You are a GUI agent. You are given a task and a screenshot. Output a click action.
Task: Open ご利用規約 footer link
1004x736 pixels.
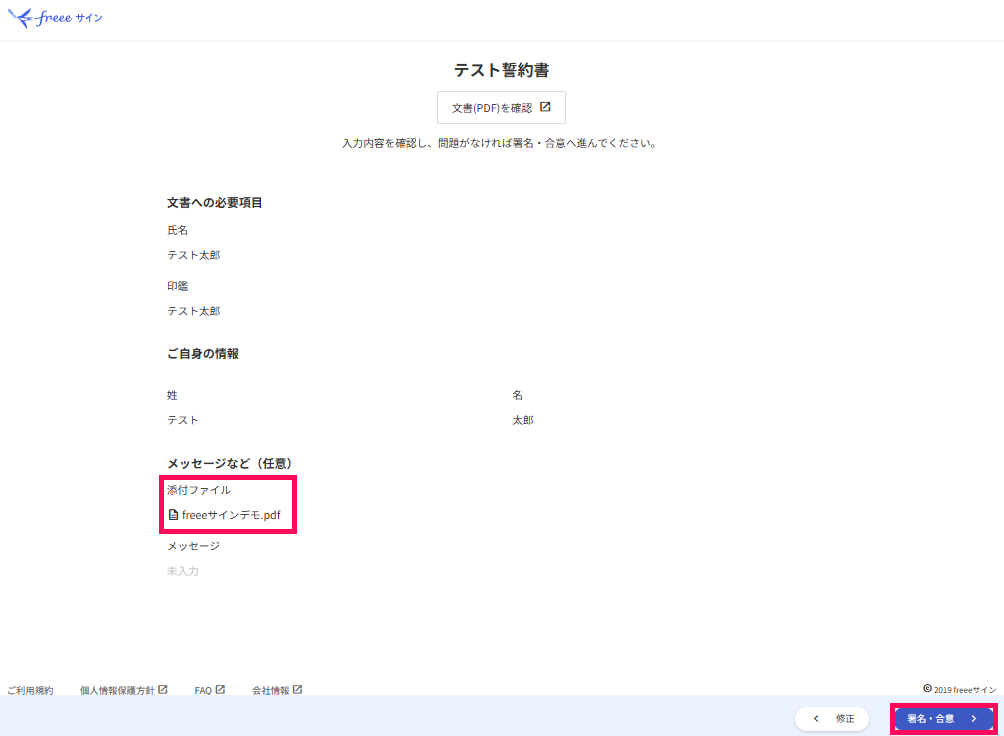[x=30, y=691]
